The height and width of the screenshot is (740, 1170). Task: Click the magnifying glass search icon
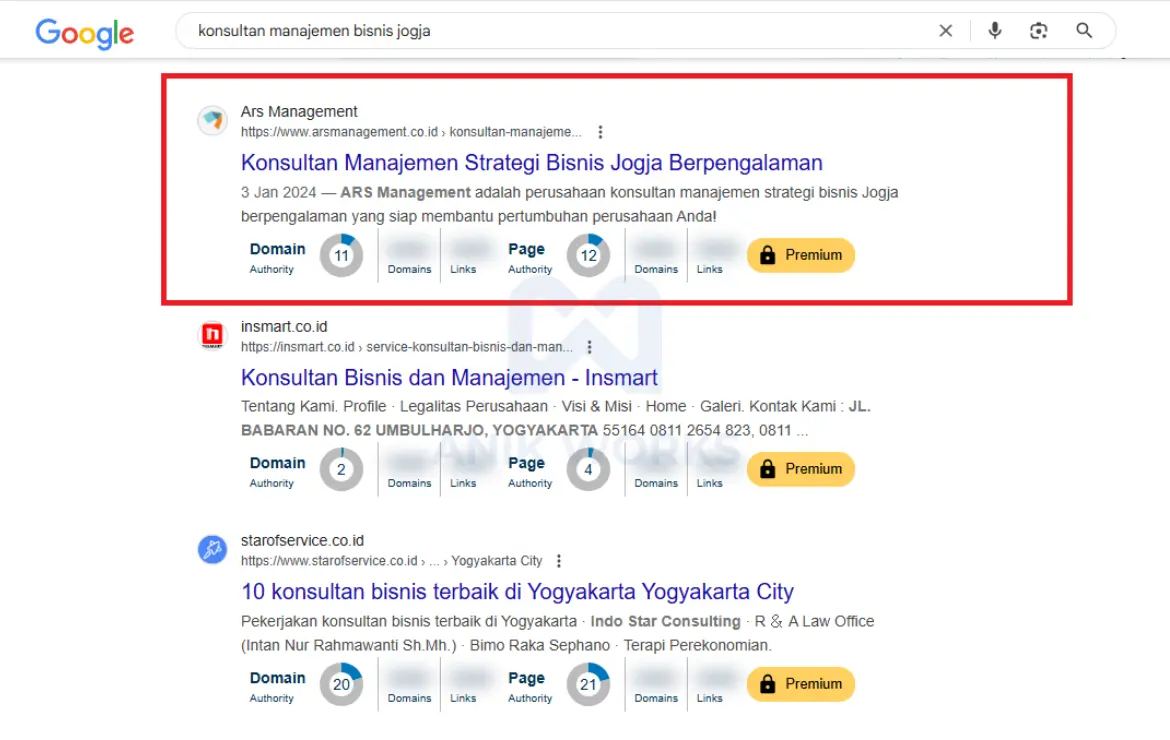(x=1084, y=31)
